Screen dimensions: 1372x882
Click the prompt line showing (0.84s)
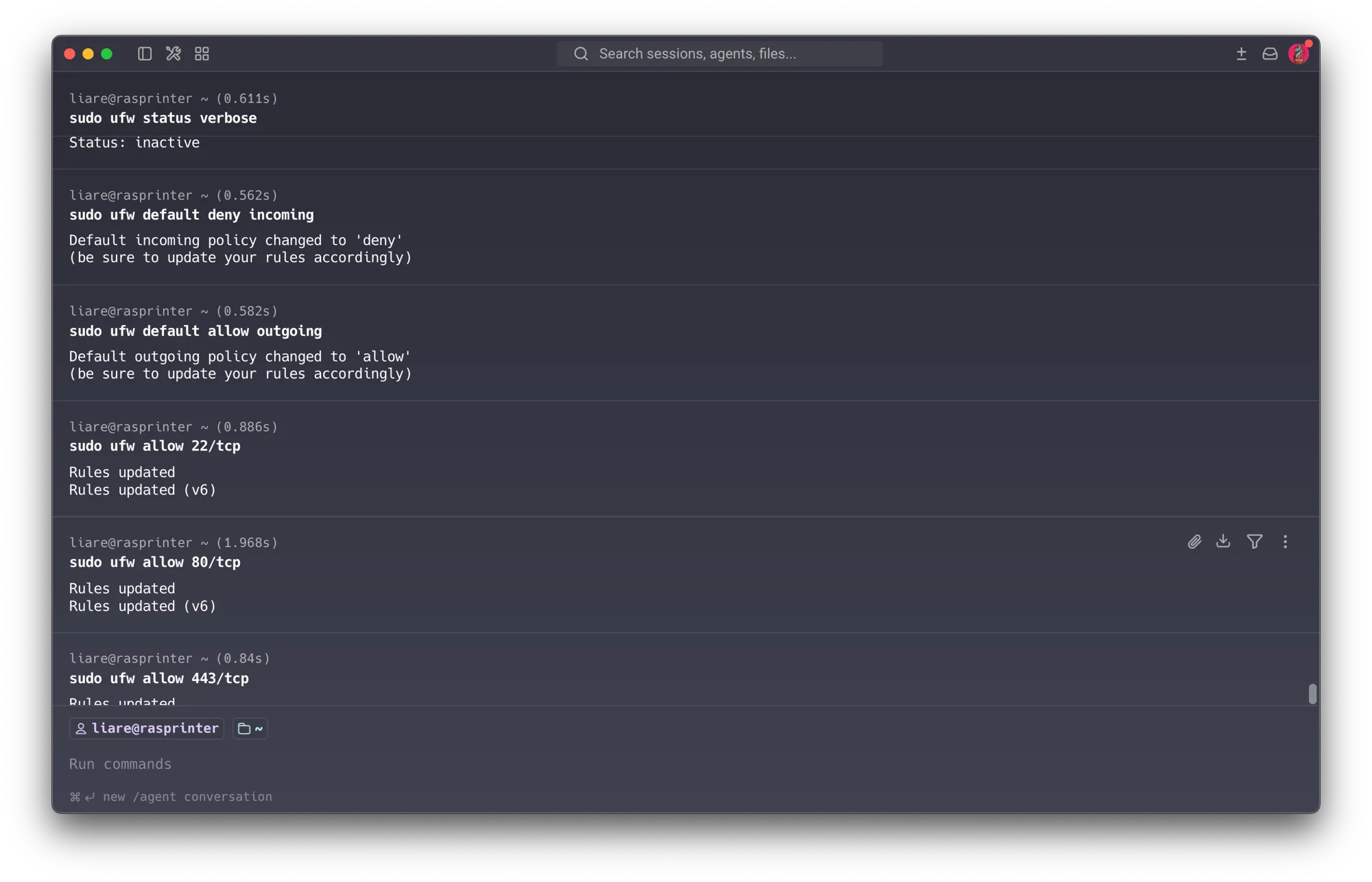coord(169,658)
